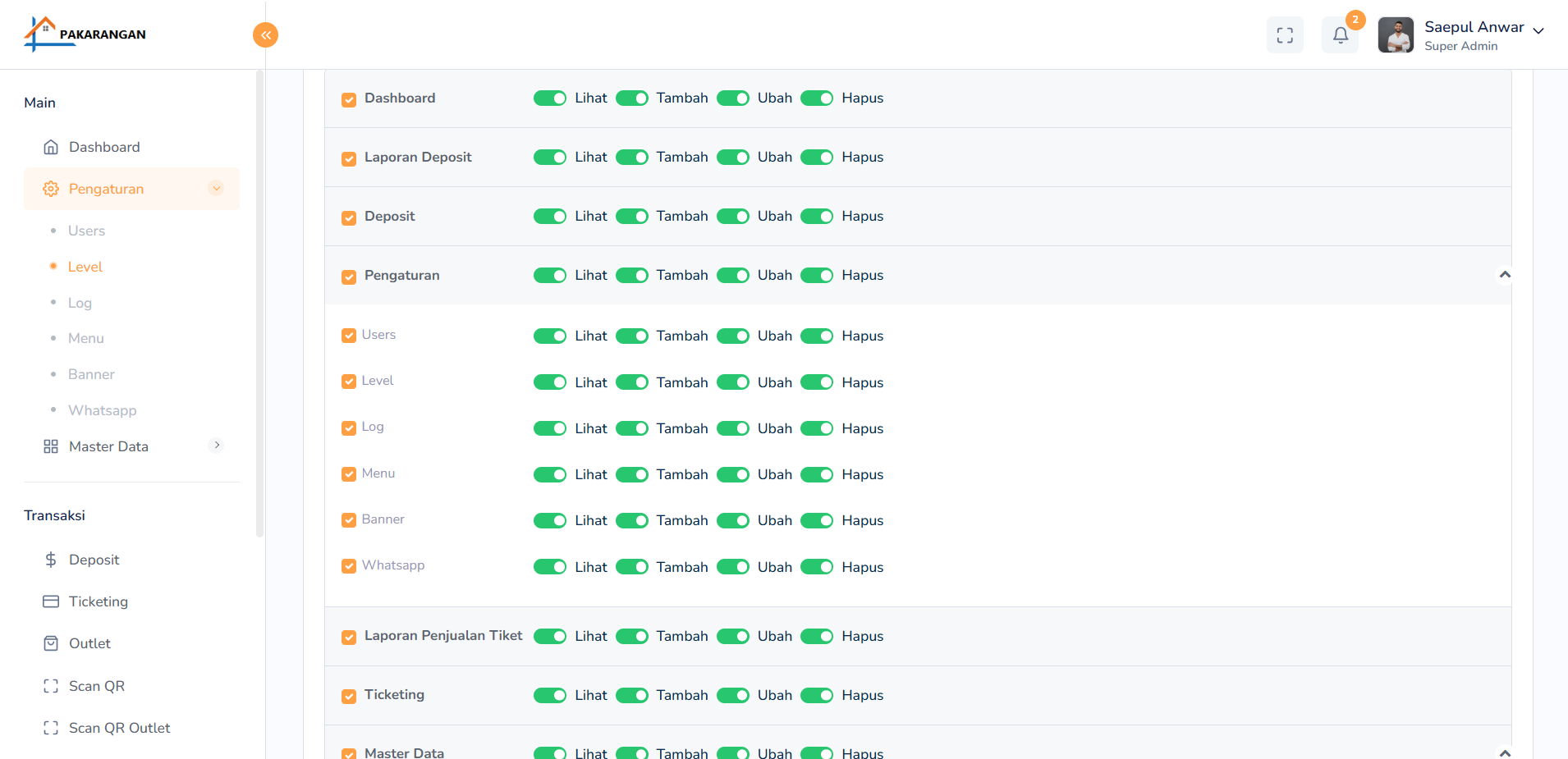Screen dimensions: 1568x759
Task: Open the notification bell
Action: (x=1340, y=35)
